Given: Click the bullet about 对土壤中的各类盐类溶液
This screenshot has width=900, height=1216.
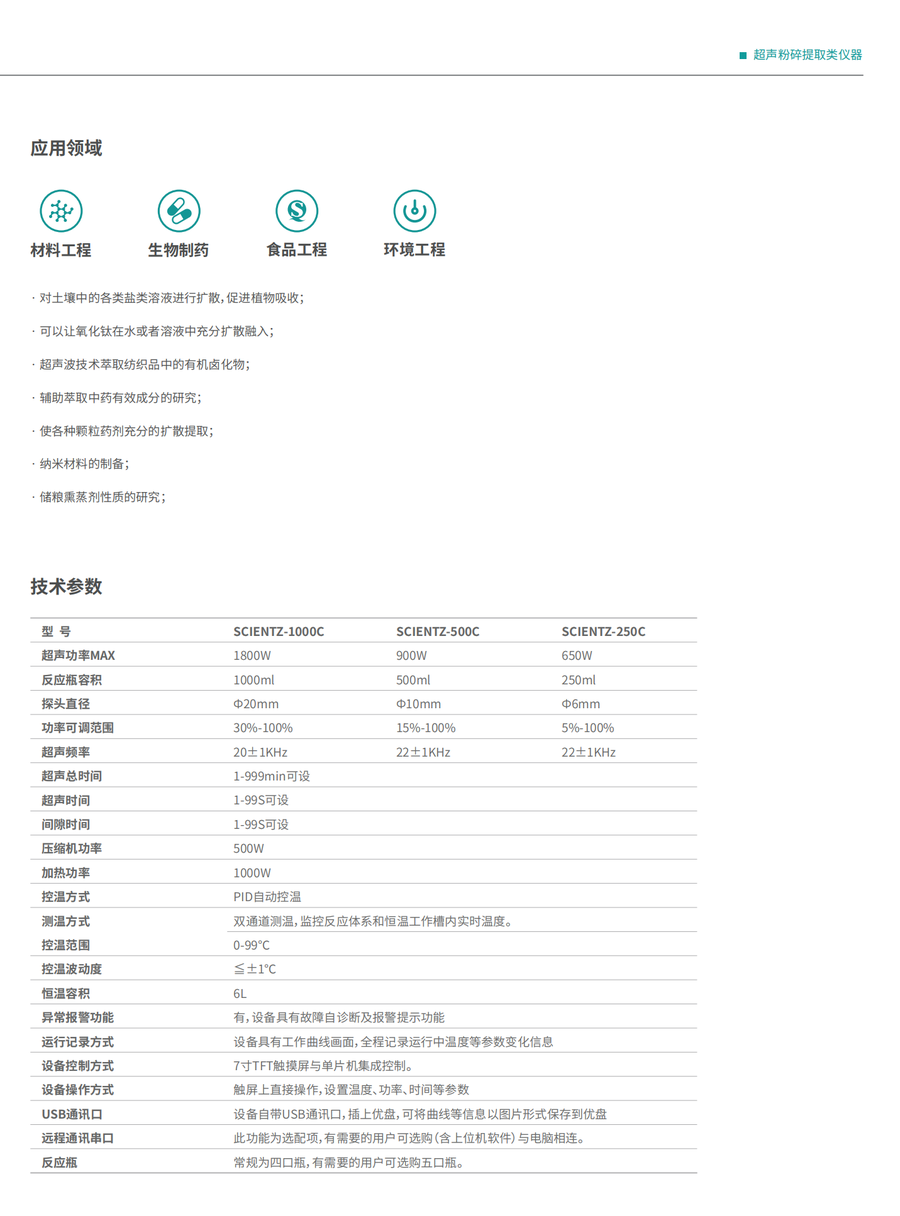Looking at the screenshot, I should click(168, 298).
